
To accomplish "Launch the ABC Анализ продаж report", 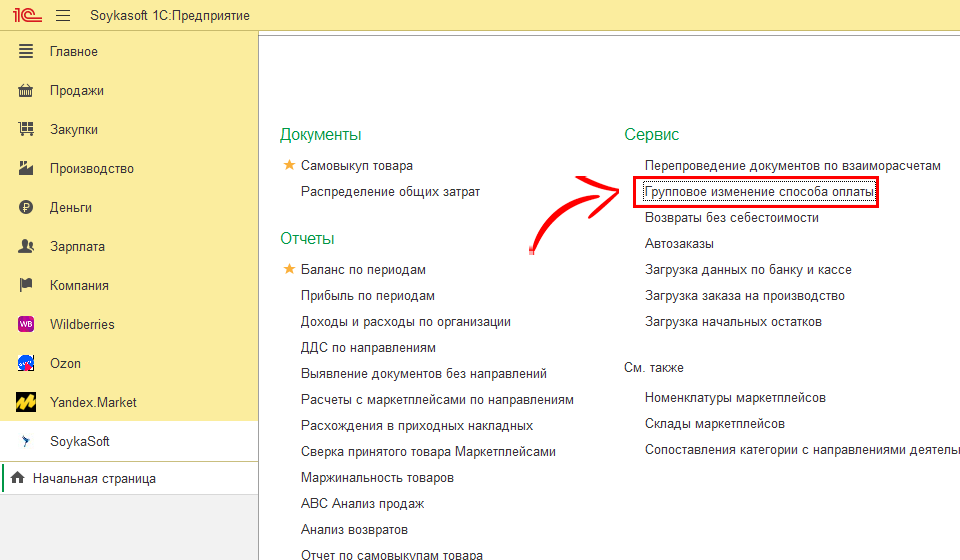I will pos(362,503).
